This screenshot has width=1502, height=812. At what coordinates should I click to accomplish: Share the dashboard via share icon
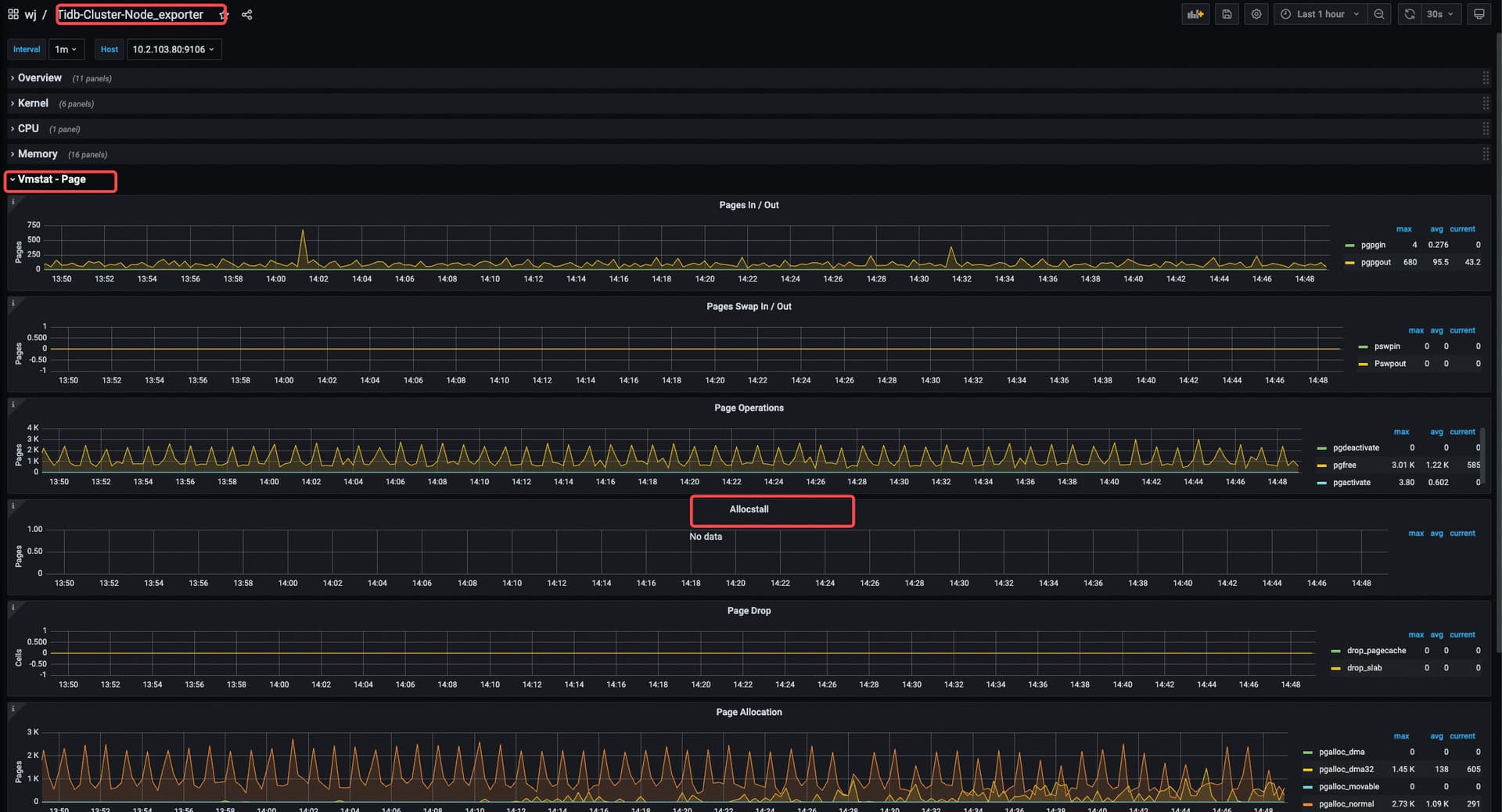point(247,15)
